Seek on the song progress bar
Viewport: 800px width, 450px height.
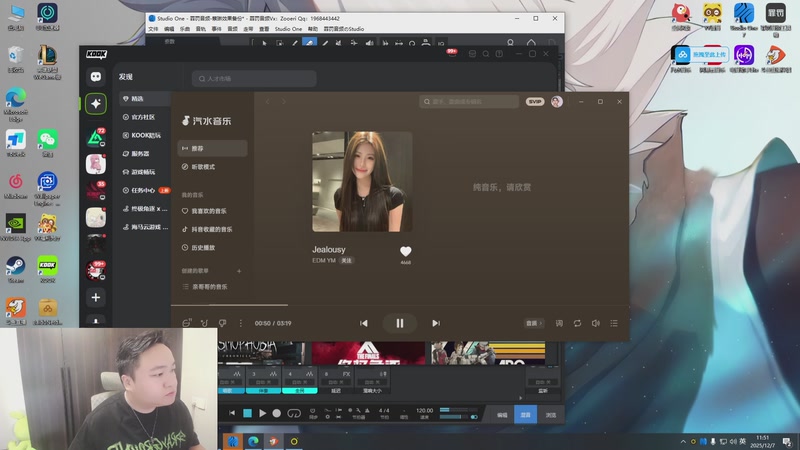pos(399,305)
